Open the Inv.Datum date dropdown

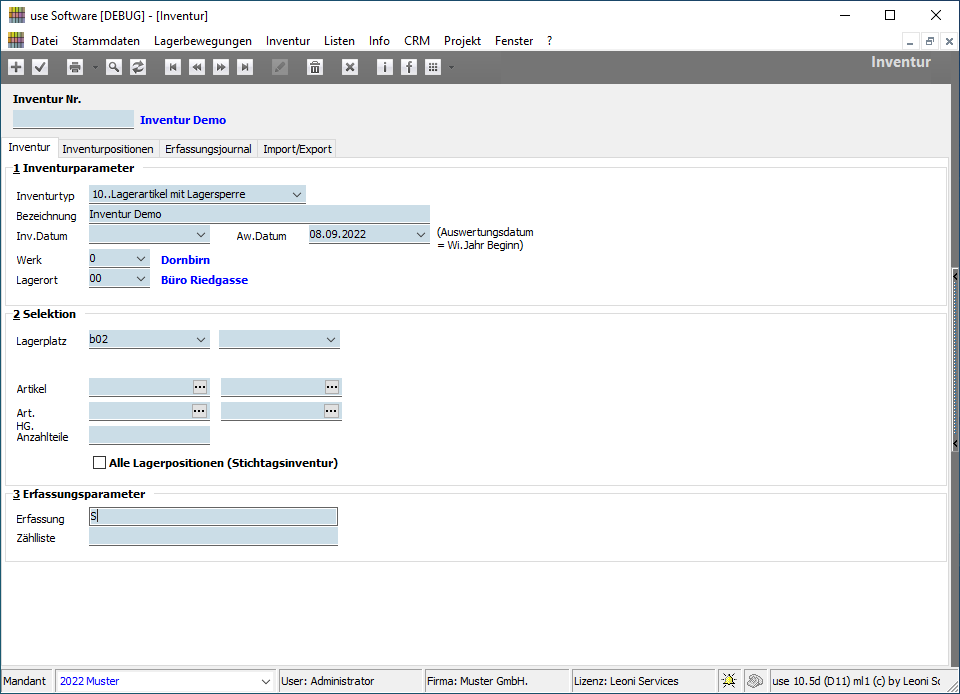(201, 234)
